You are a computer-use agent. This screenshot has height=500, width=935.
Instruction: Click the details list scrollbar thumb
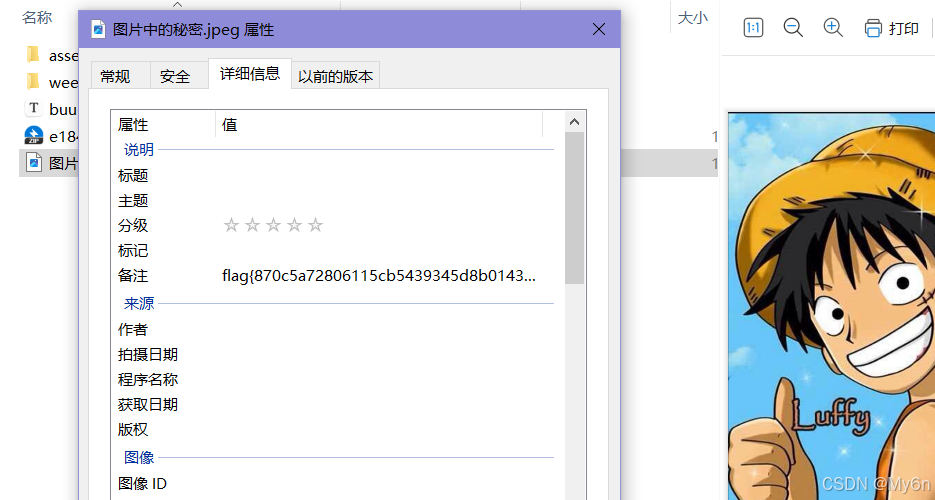574,208
